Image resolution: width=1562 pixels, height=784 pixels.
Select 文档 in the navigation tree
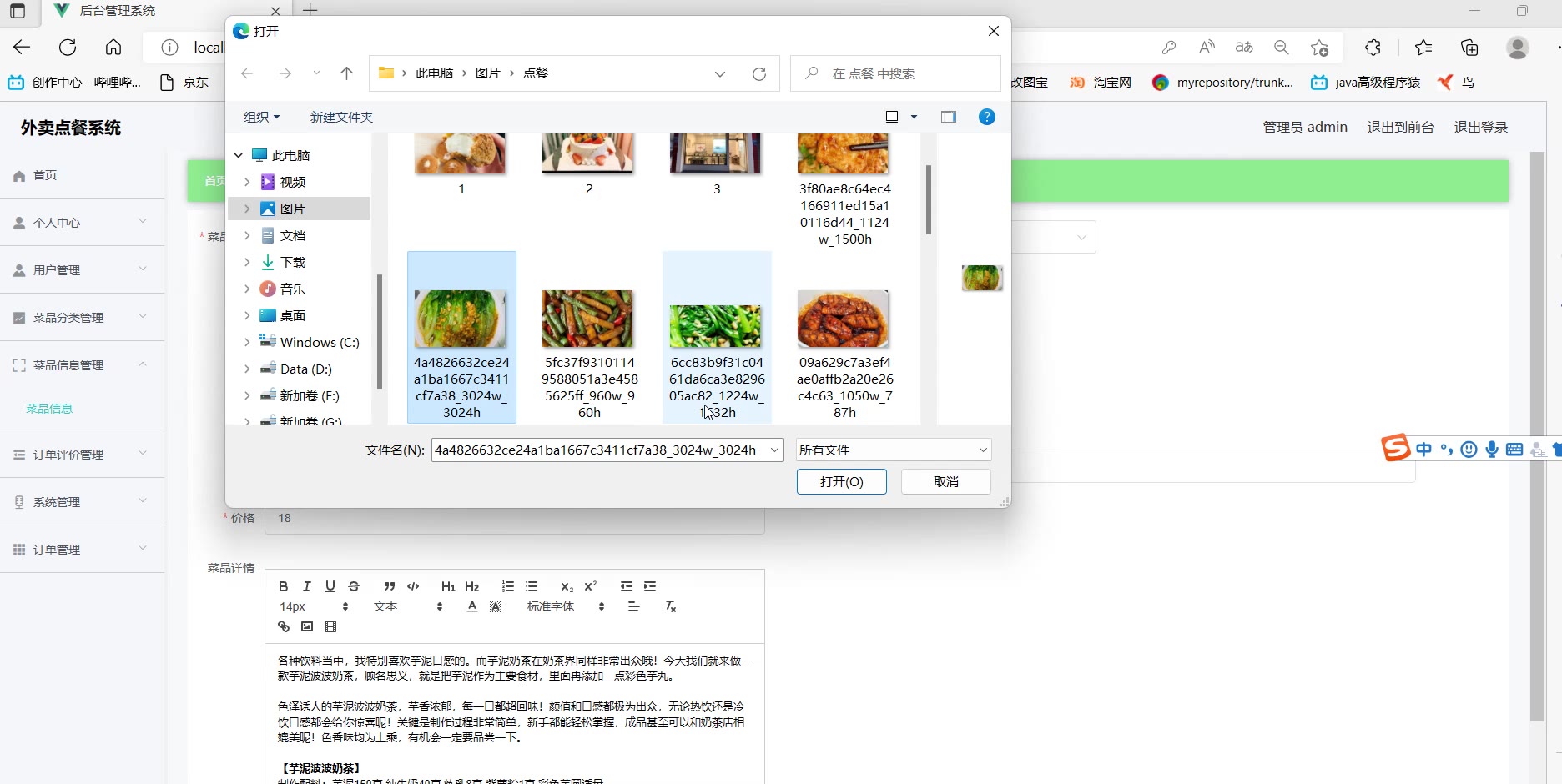pyautogui.click(x=292, y=235)
